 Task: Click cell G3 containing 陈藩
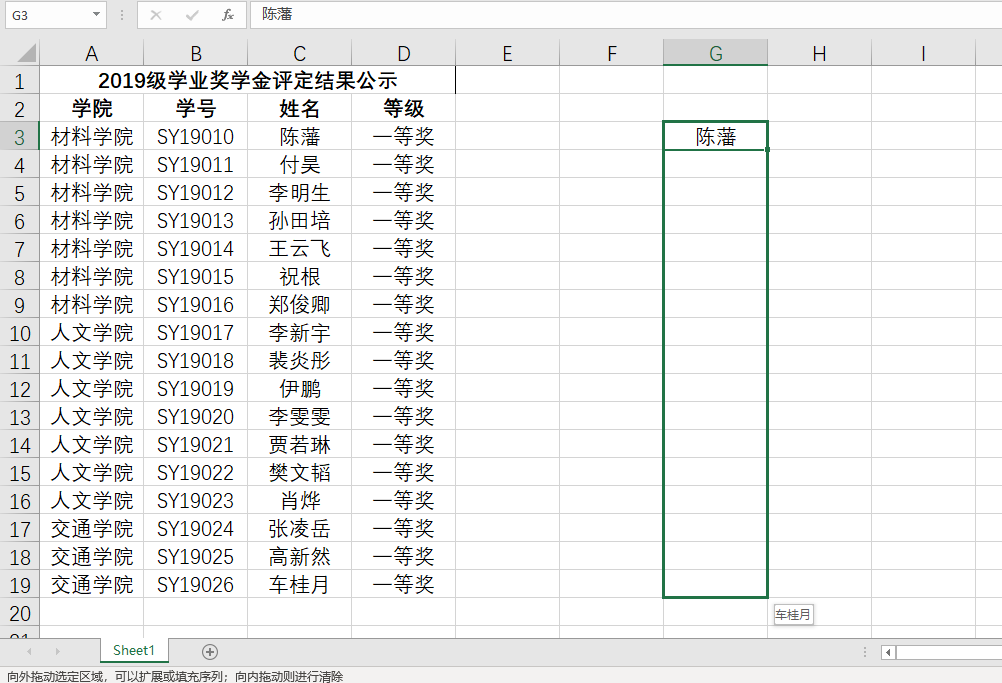click(x=716, y=137)
